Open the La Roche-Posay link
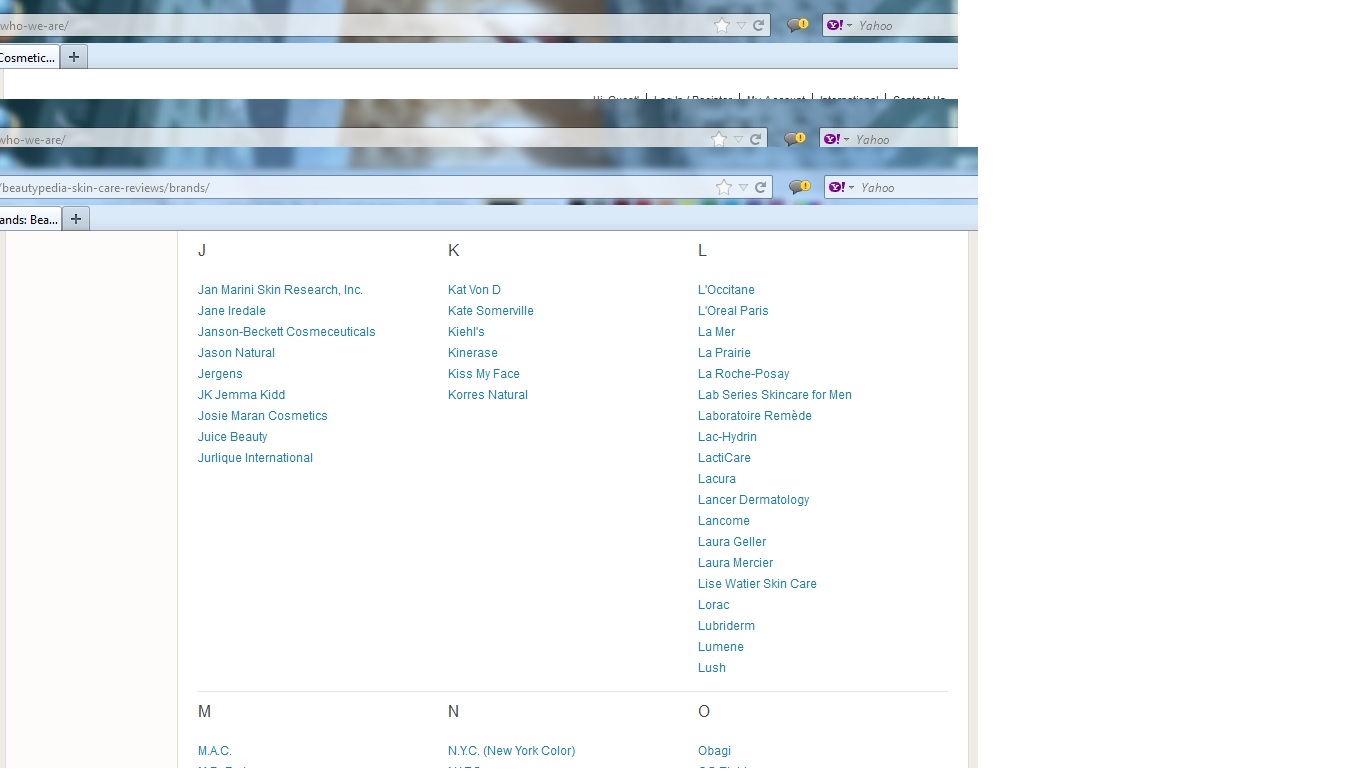1366x774 pixels. click(x=744, y=374)
